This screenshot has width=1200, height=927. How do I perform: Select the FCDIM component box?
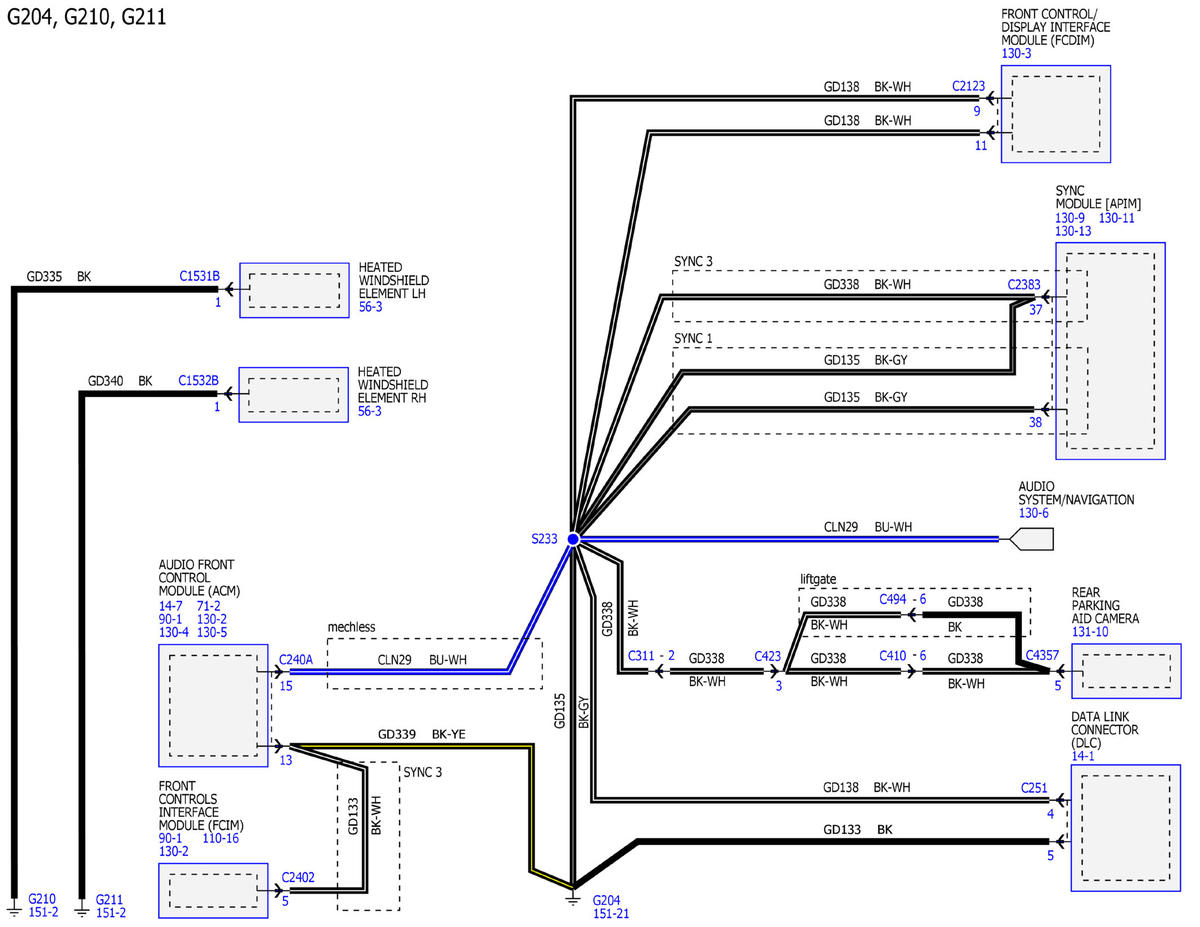click(1056, 114)
